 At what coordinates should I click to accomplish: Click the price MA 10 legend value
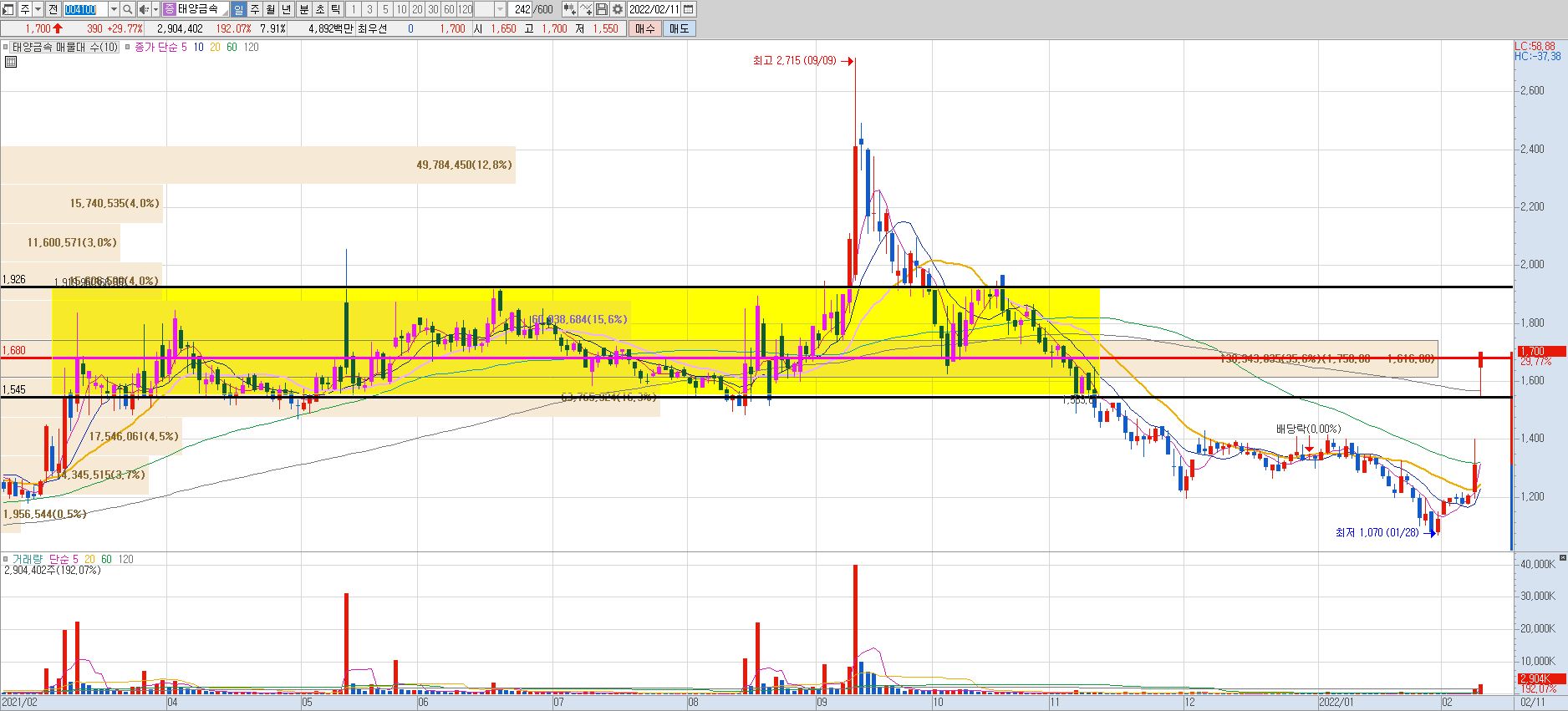point(198,48)
